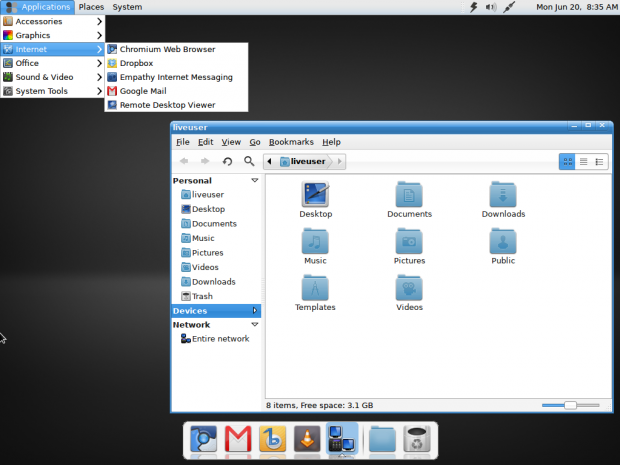
Task: Reload the folder with refresh icon
Action: pos(227,161)
